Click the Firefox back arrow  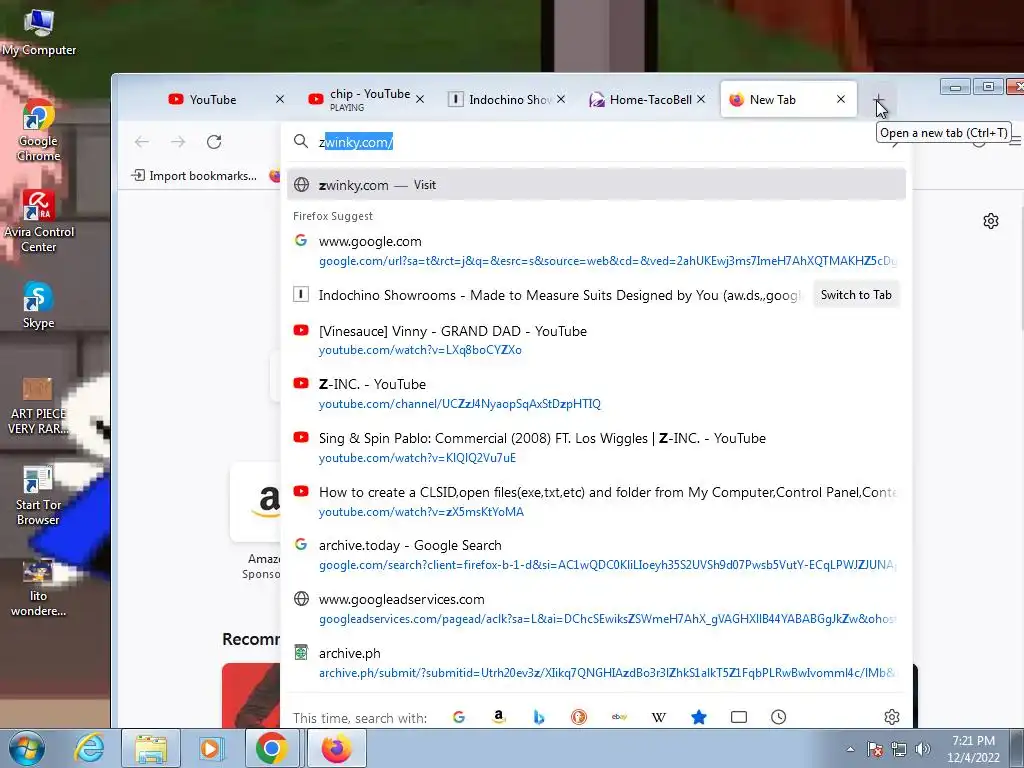tap(142, 142)
